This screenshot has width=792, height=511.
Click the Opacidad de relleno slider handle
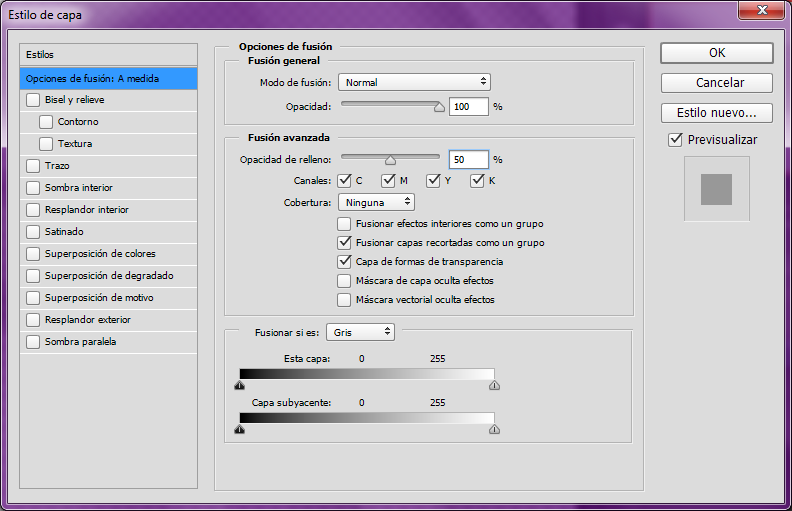[x=390, y=160]
